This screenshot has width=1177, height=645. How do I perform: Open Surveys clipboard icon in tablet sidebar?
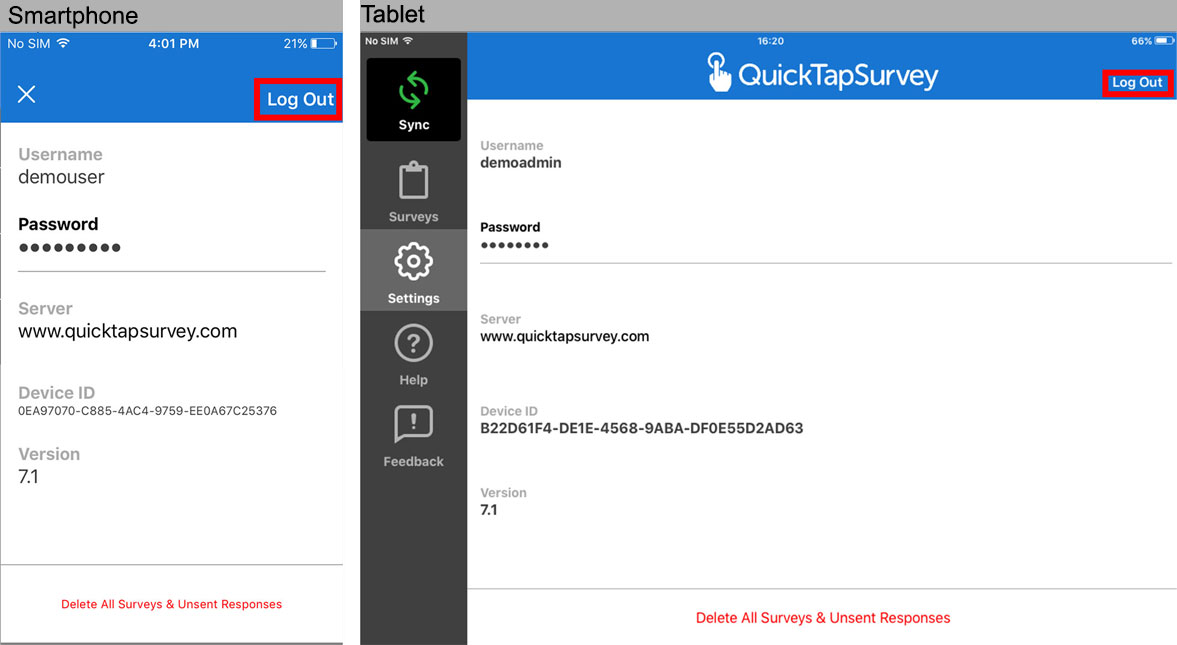414,181
